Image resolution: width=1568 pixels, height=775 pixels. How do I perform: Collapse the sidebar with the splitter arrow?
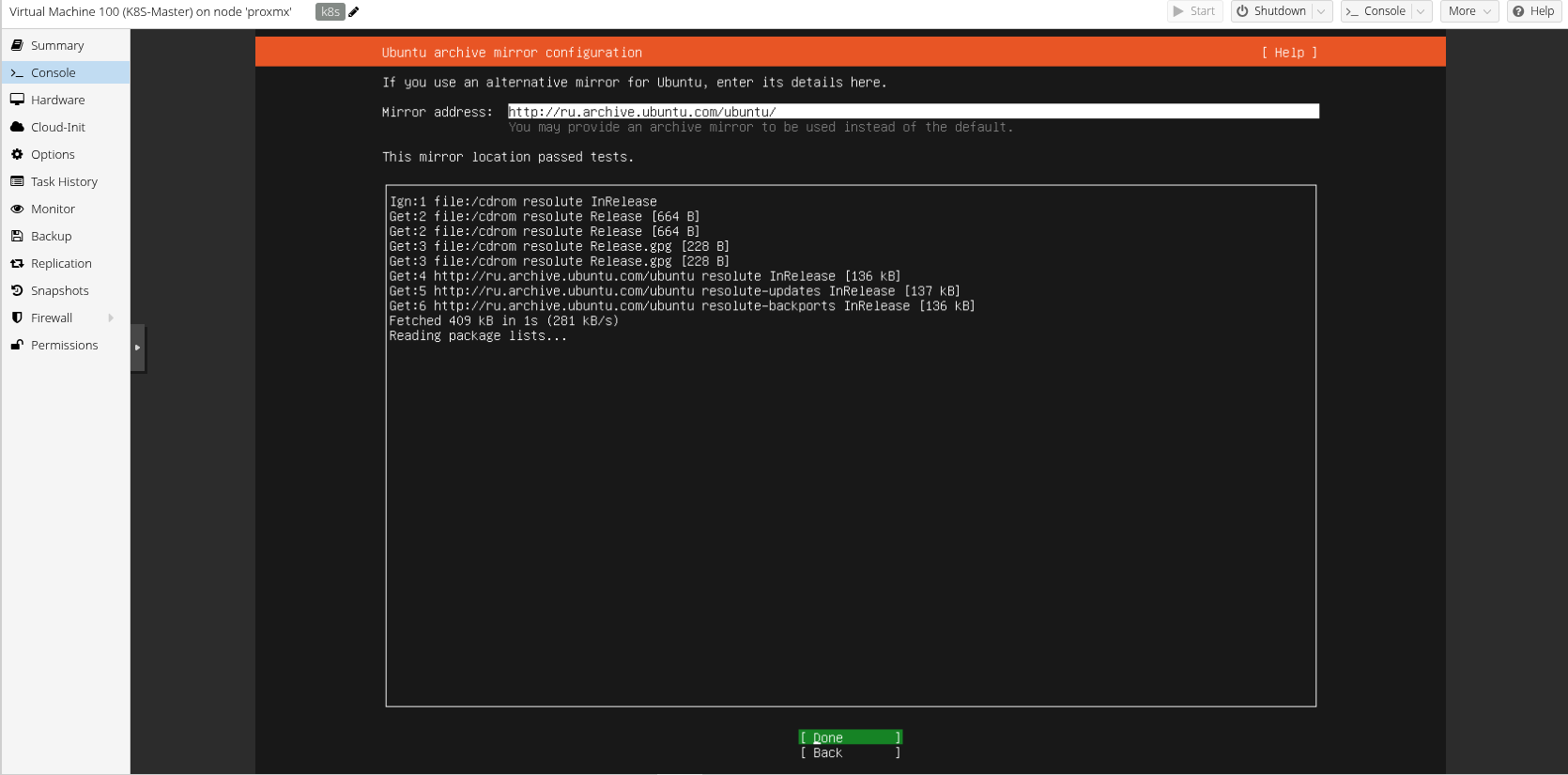pos(138,348)
